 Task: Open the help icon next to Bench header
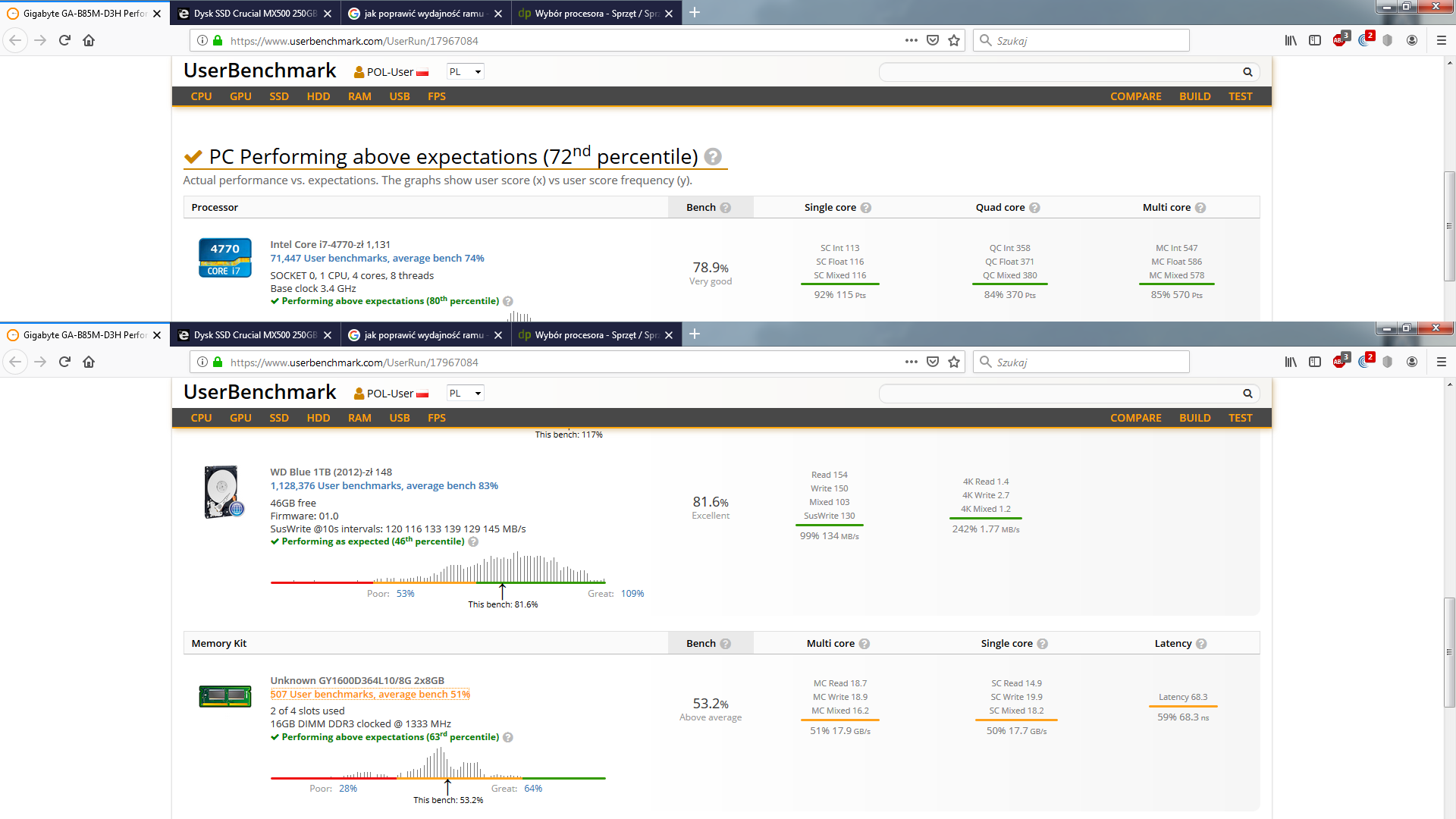click(726, 208)
